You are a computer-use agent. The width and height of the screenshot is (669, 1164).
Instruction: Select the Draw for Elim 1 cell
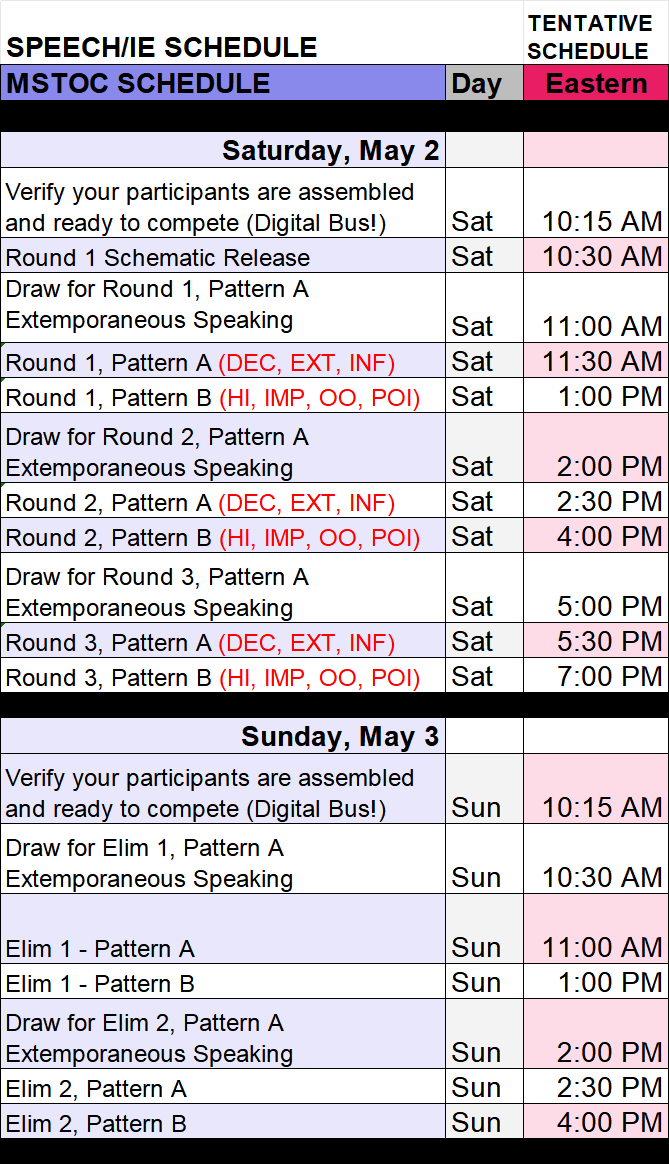149,864
